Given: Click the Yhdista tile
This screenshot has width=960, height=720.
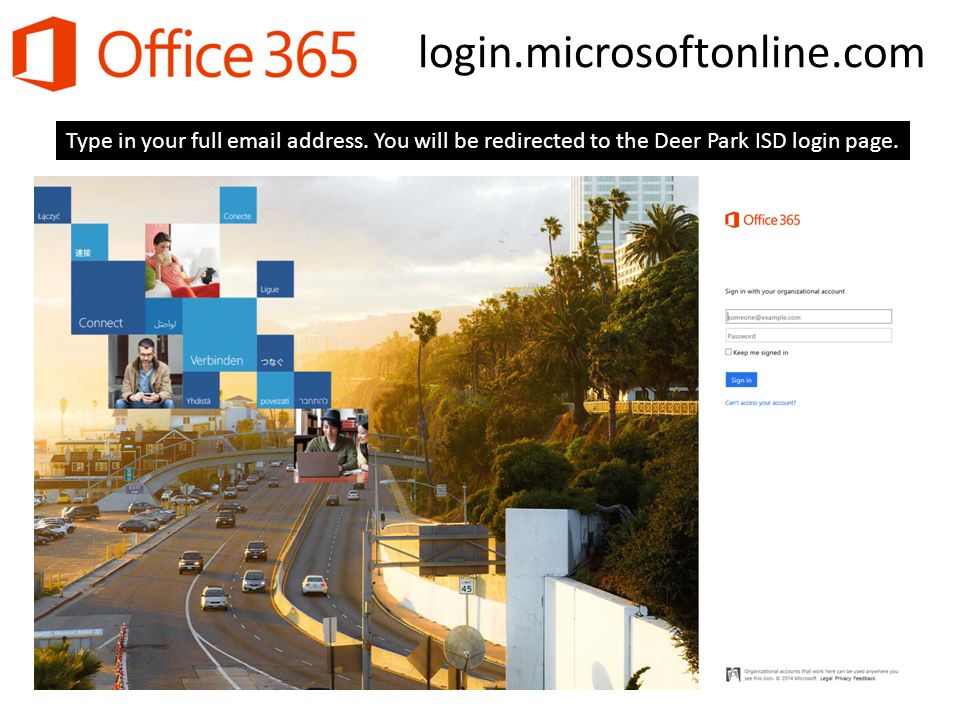Looking at the screenshot, I should click(x=201, y=391).
